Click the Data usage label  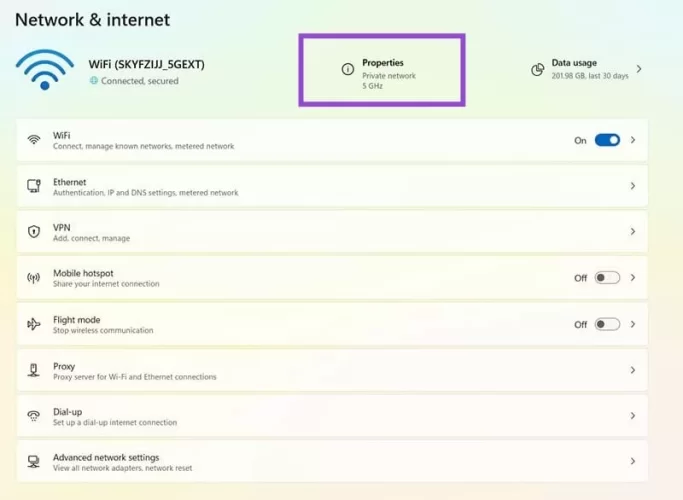point(574,63)
